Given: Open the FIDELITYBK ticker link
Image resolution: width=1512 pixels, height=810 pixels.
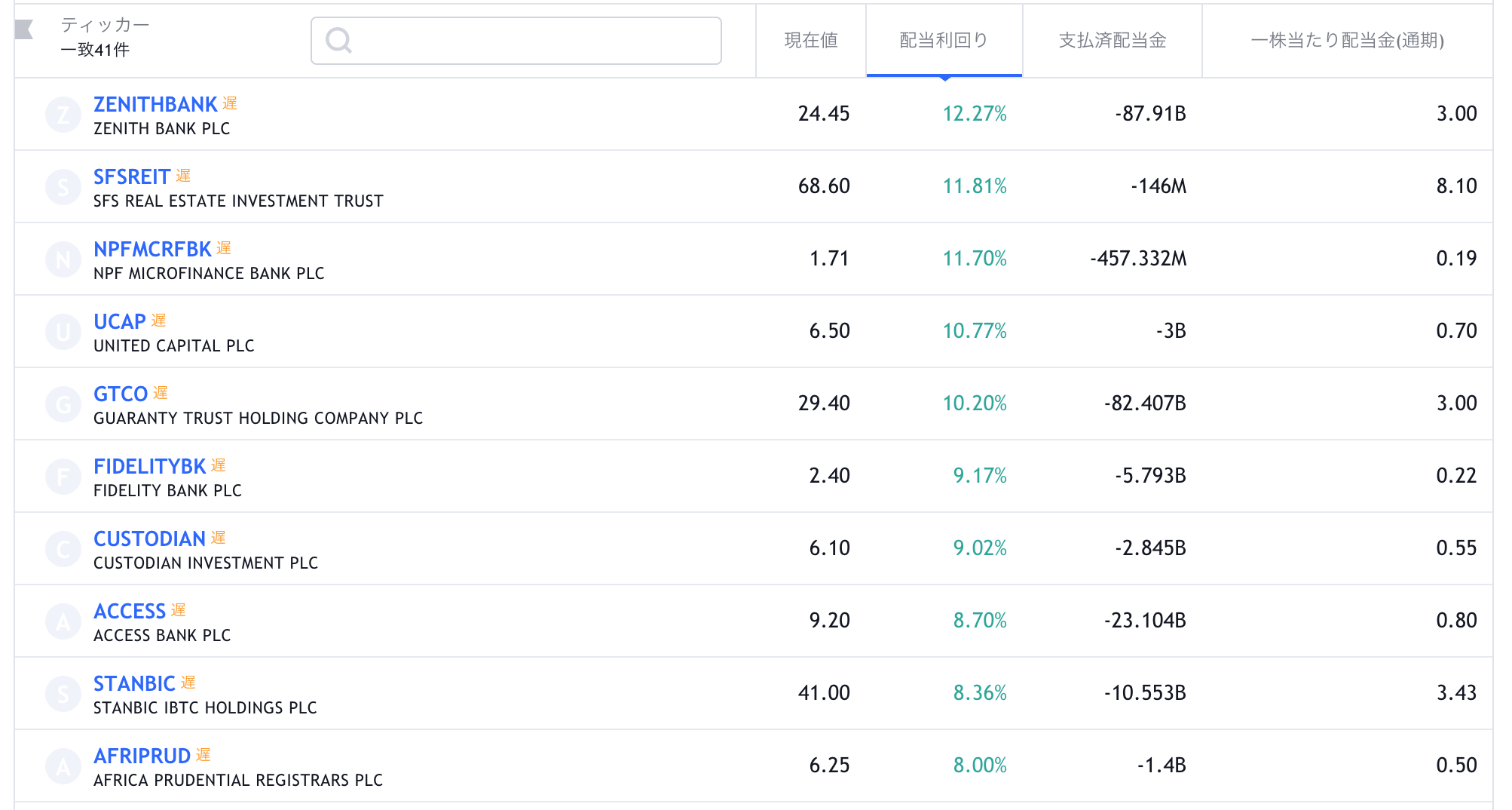Looking at the screenshot, I should [x=149, y=466].
